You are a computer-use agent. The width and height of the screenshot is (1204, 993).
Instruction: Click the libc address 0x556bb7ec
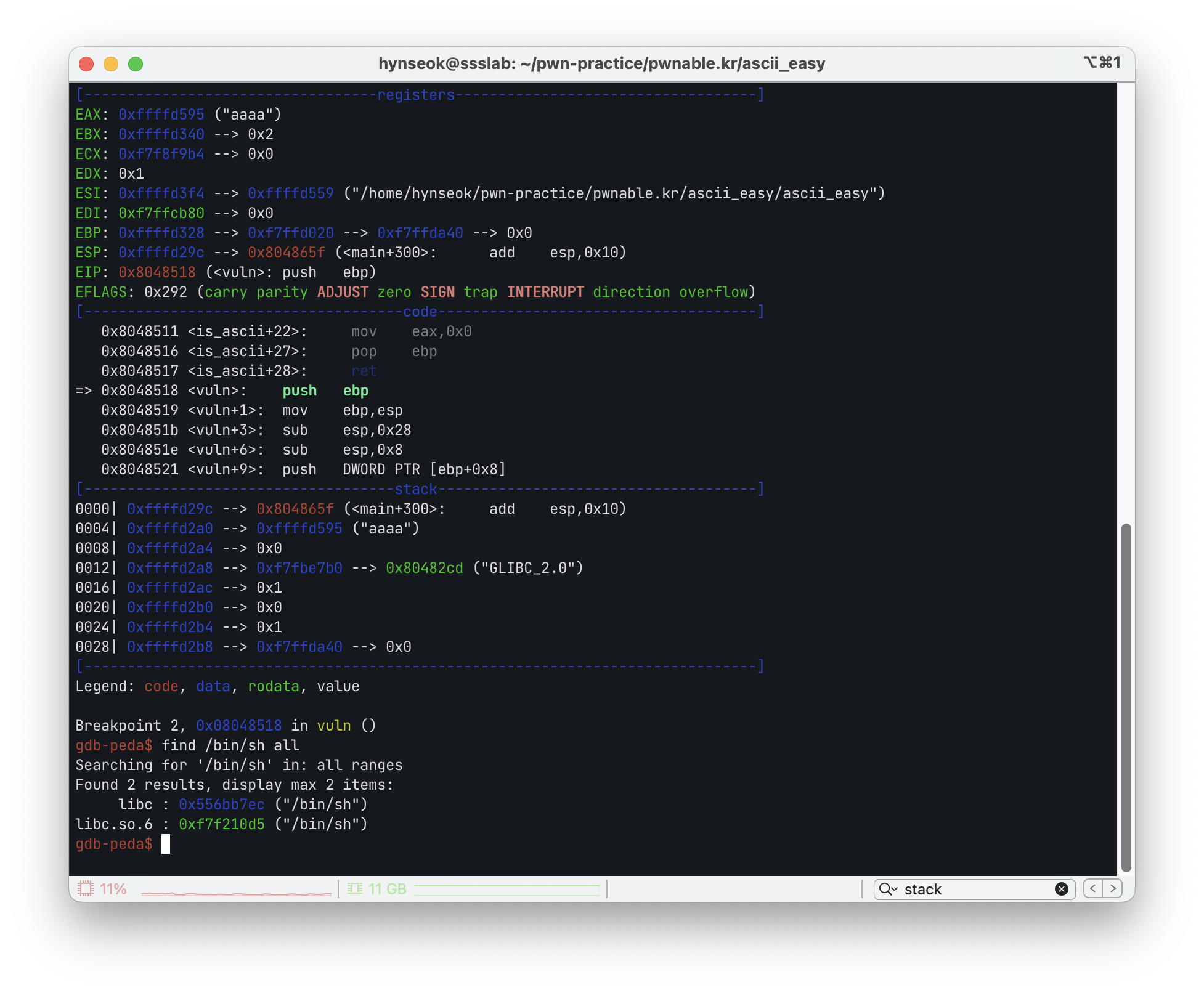[x=222, y=805]
